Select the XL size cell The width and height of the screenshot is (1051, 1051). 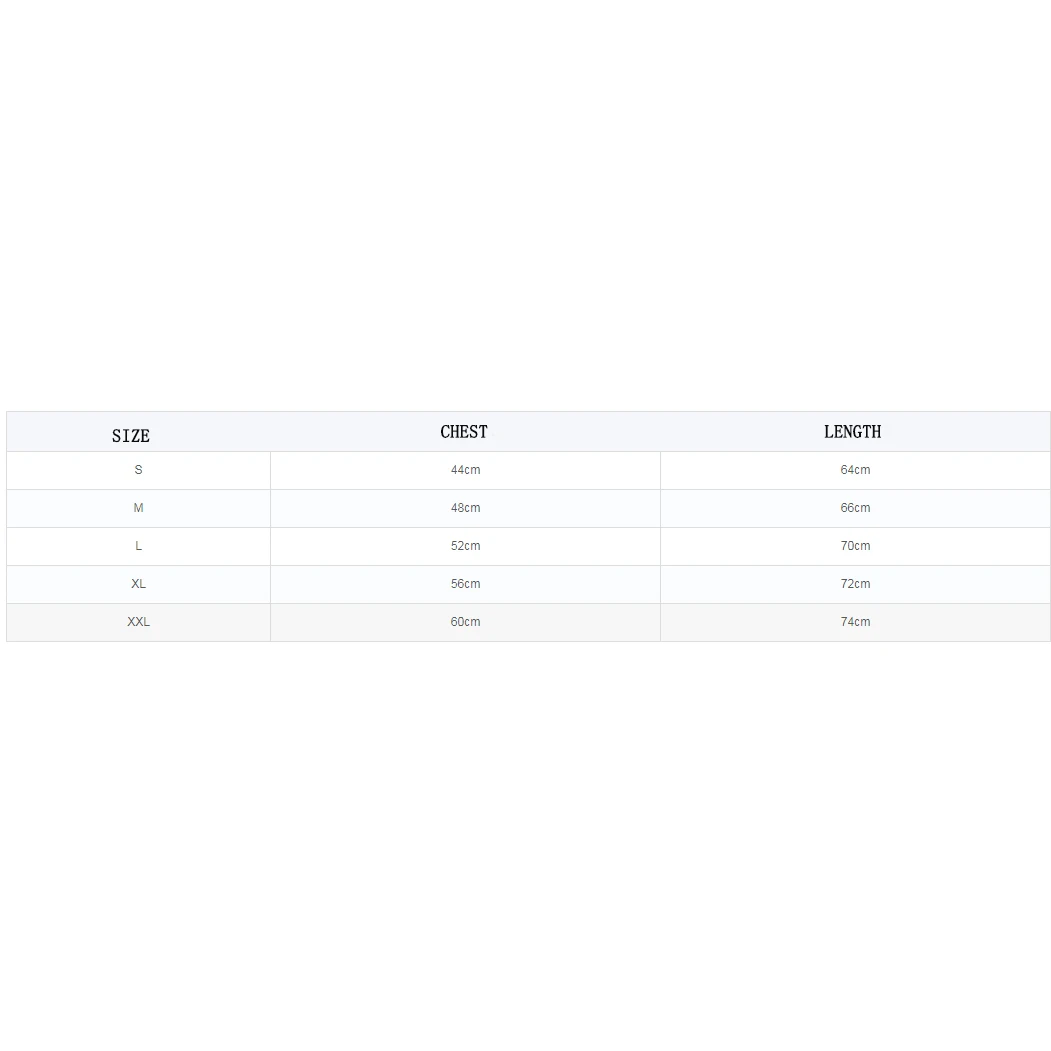coord(138,584)
